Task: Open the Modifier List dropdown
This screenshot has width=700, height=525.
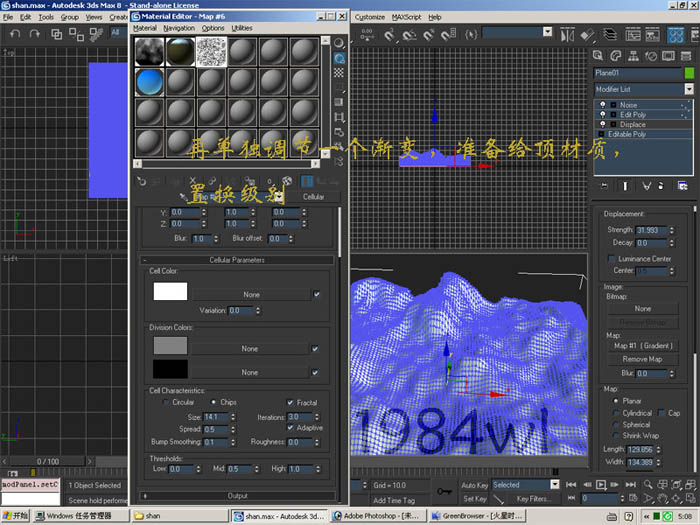Action: [689, 89]
